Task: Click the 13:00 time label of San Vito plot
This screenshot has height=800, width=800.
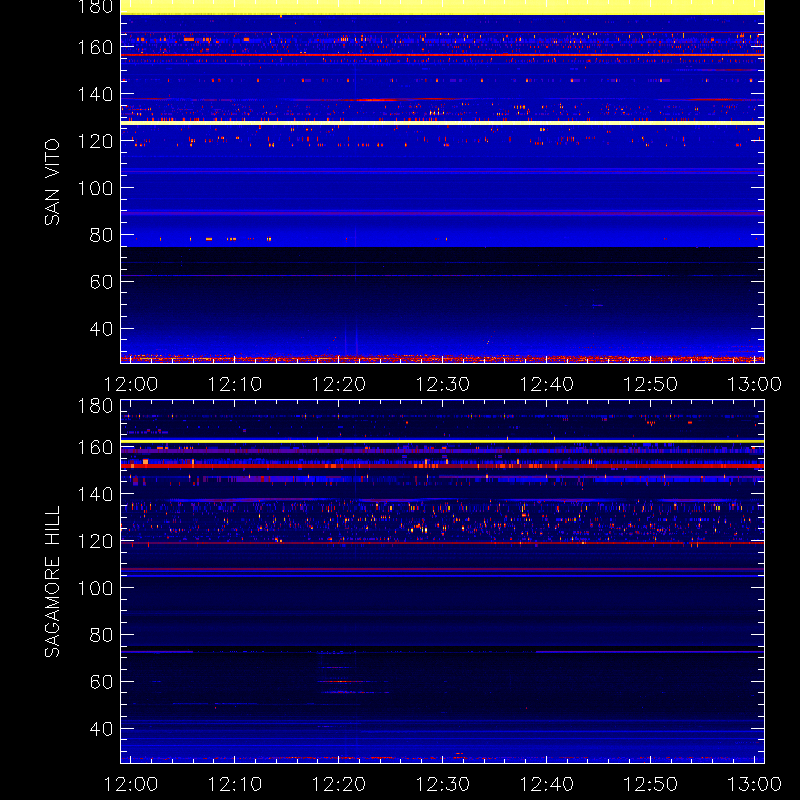Action: [754, 384]
